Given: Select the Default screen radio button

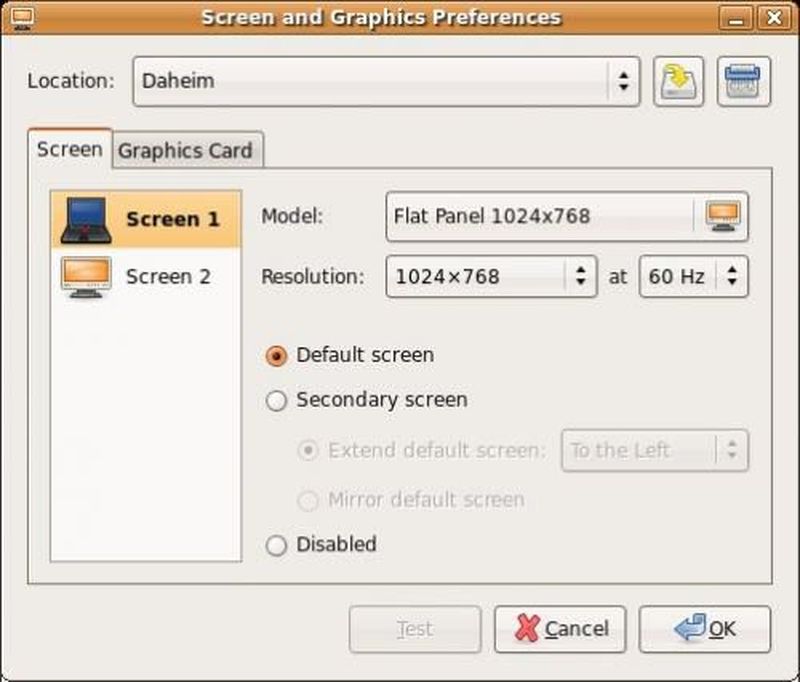Looking at the screenshot, I should point(277,356).
